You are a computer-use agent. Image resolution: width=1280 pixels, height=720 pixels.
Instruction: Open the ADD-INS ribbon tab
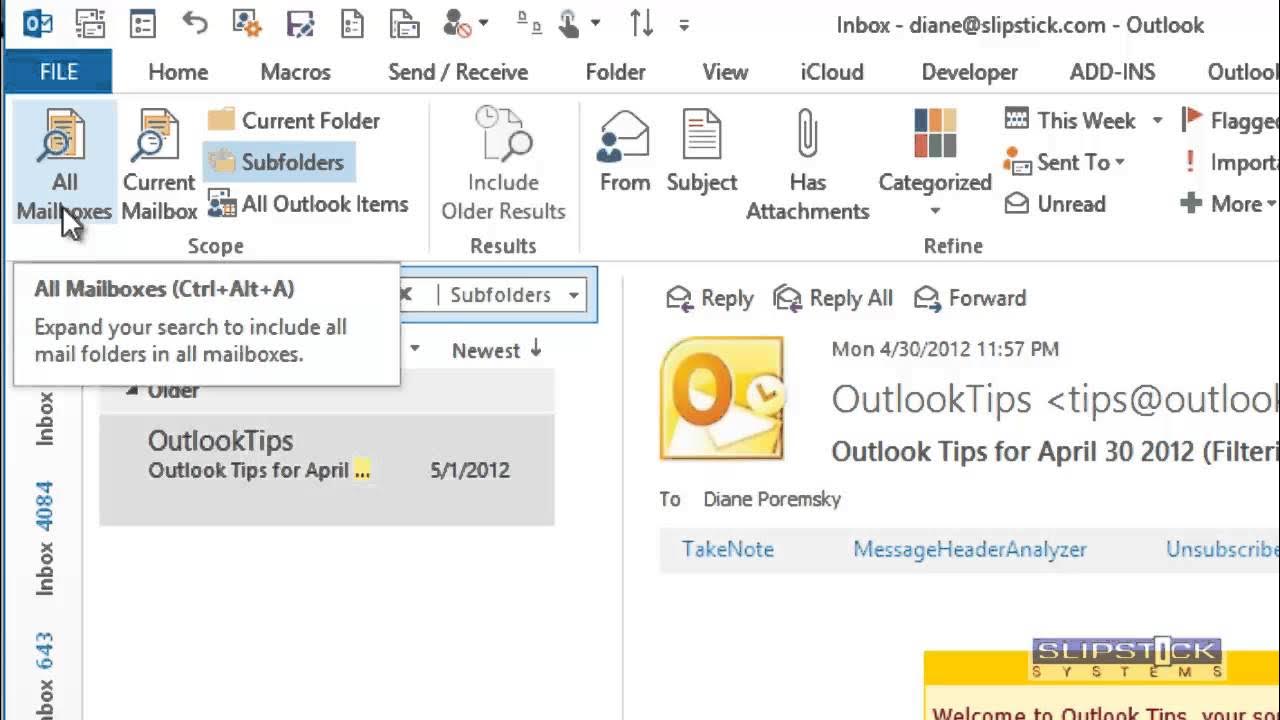1112,72
